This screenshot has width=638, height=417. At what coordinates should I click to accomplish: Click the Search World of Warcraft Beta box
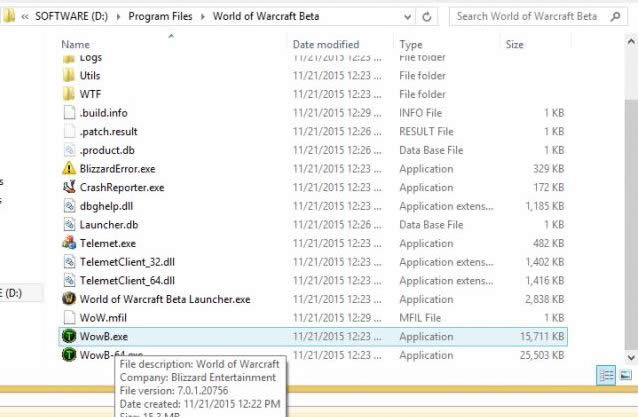pos(530,17)
